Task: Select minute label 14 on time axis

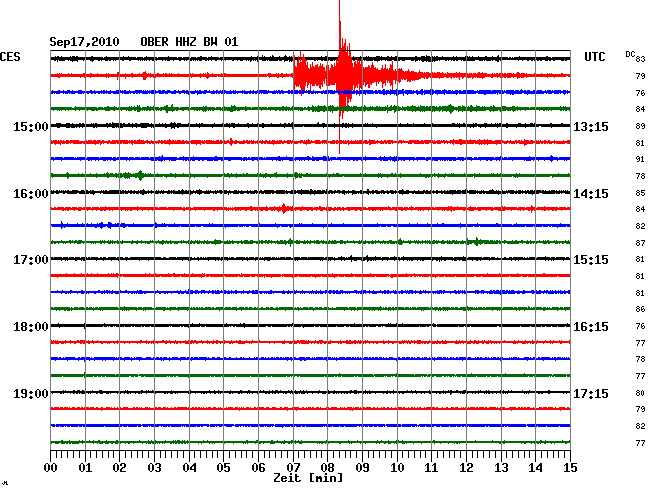Action: (x=536, y=468)
